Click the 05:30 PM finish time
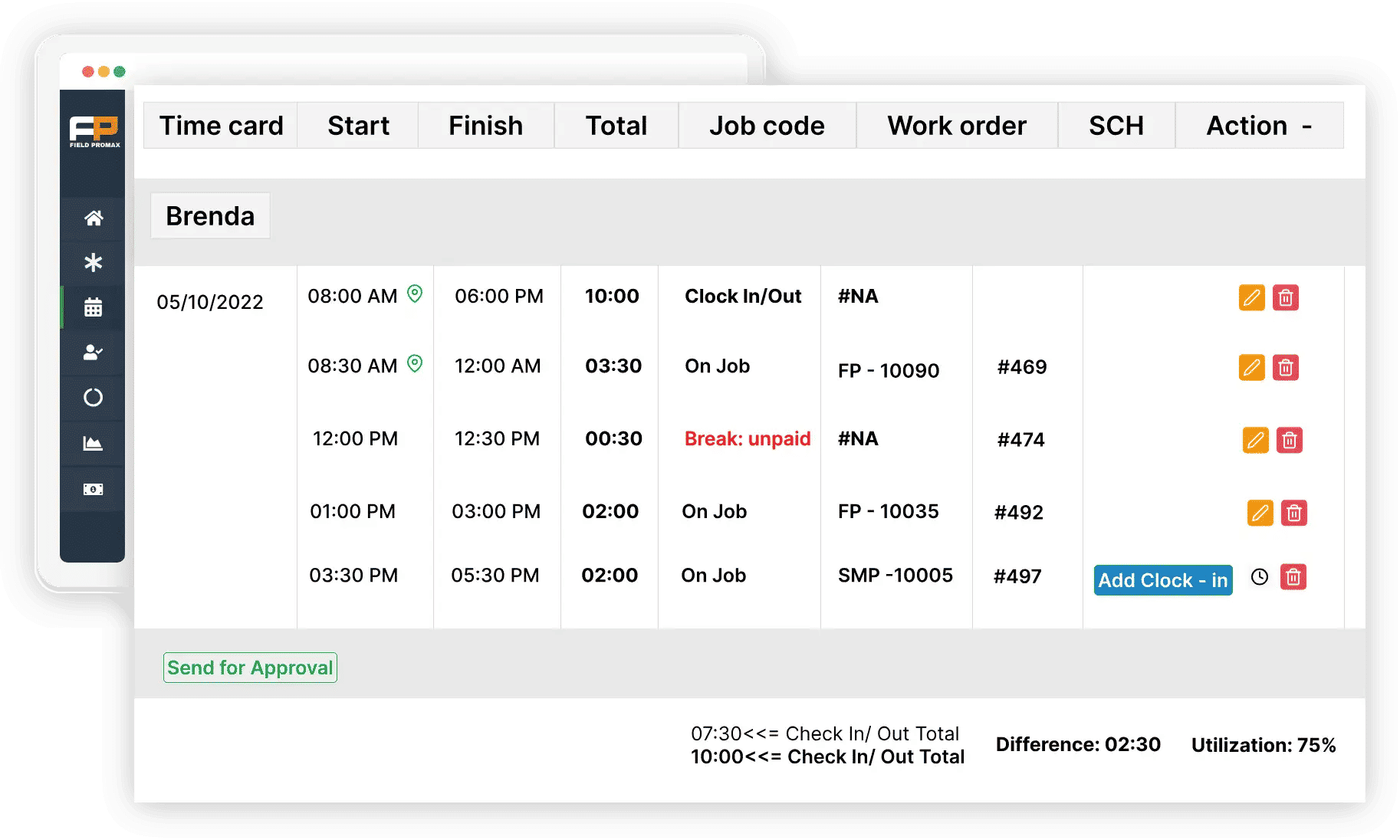 [495, 576]
